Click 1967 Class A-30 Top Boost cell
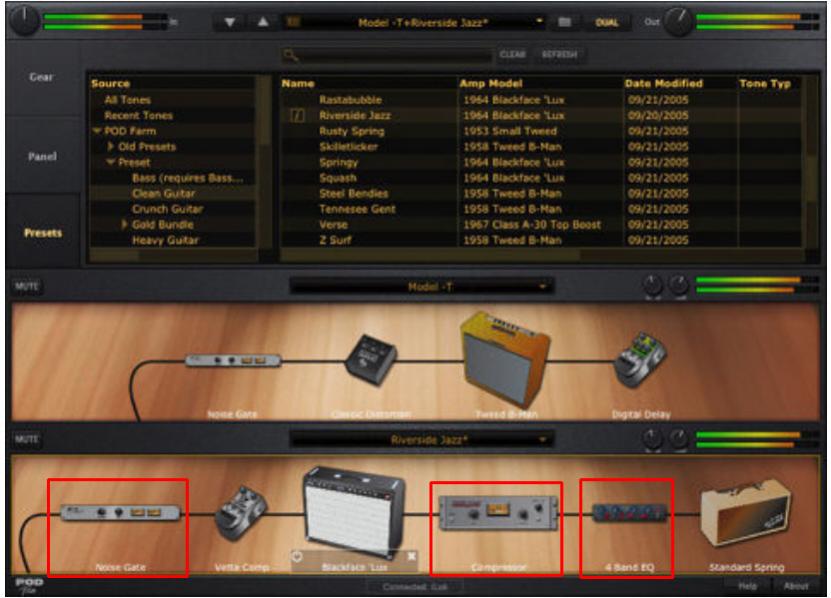The height and width of the screenshot is (598, 831). (532, 224)
